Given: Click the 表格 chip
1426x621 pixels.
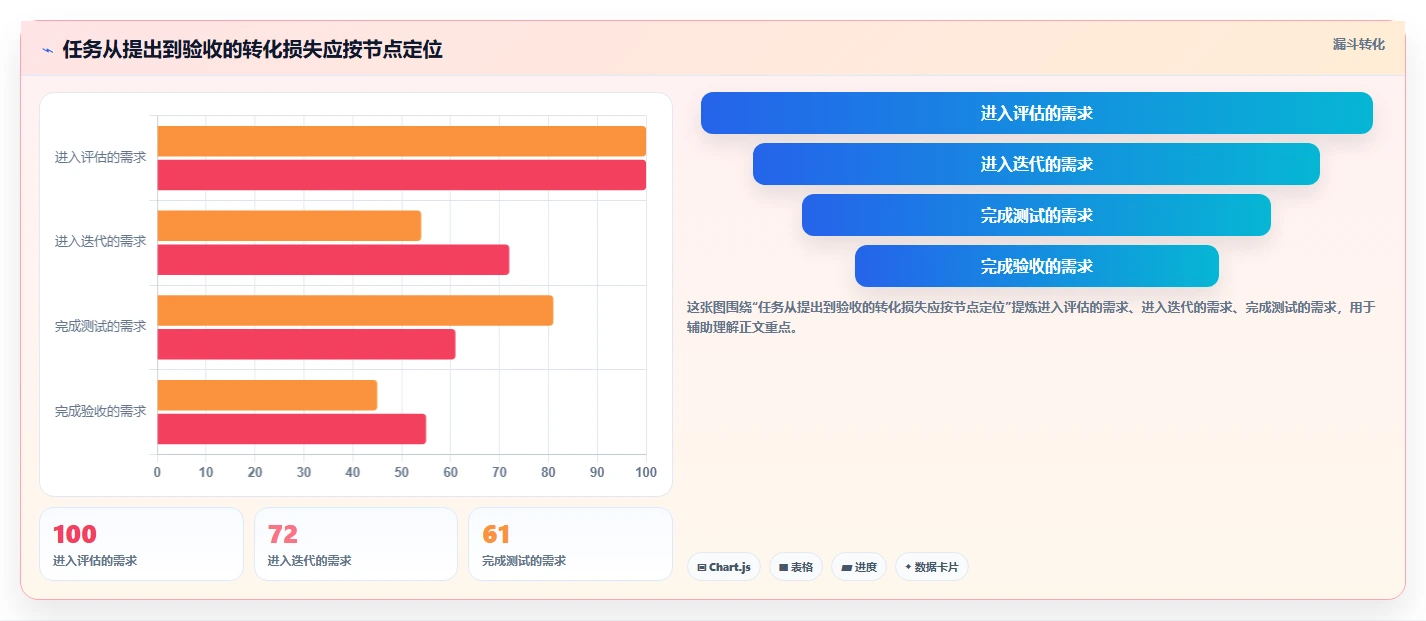Looking at the screenshot, I should coord(796,567).
